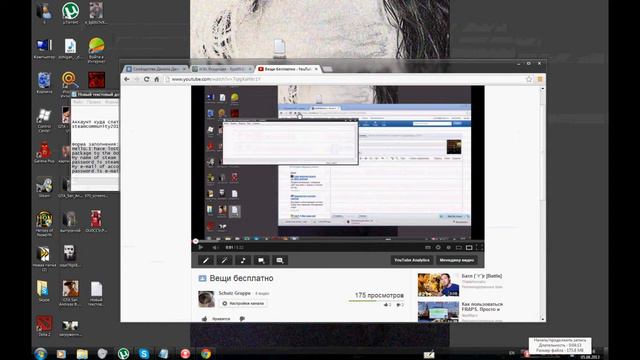The width and height of the screenshot is (640, 360).
Task: Open 'Настройки канала' channel settings button
Action: tap(244, 303)
